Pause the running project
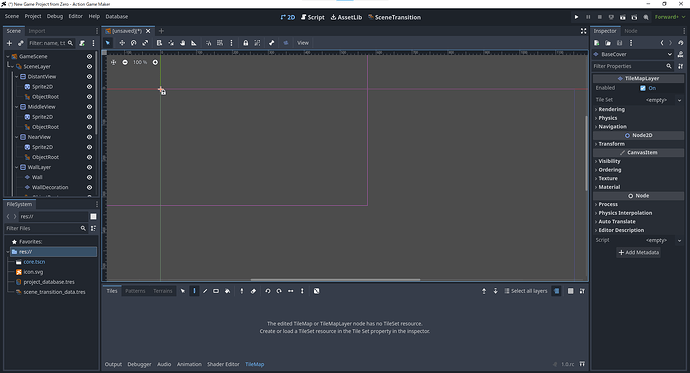The height and width of the screenshot is (373, 690). click(x=588, y=17)
